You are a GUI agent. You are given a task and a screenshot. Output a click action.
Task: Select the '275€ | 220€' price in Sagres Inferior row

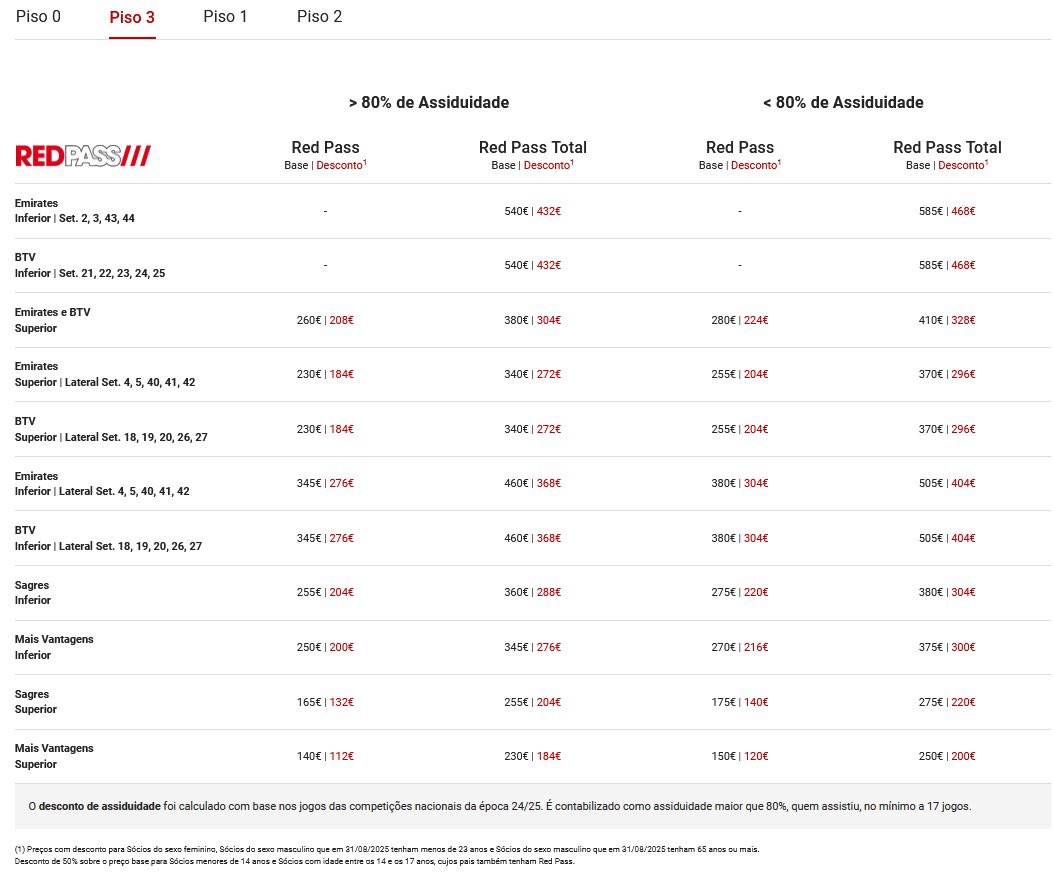coord(739,592)
